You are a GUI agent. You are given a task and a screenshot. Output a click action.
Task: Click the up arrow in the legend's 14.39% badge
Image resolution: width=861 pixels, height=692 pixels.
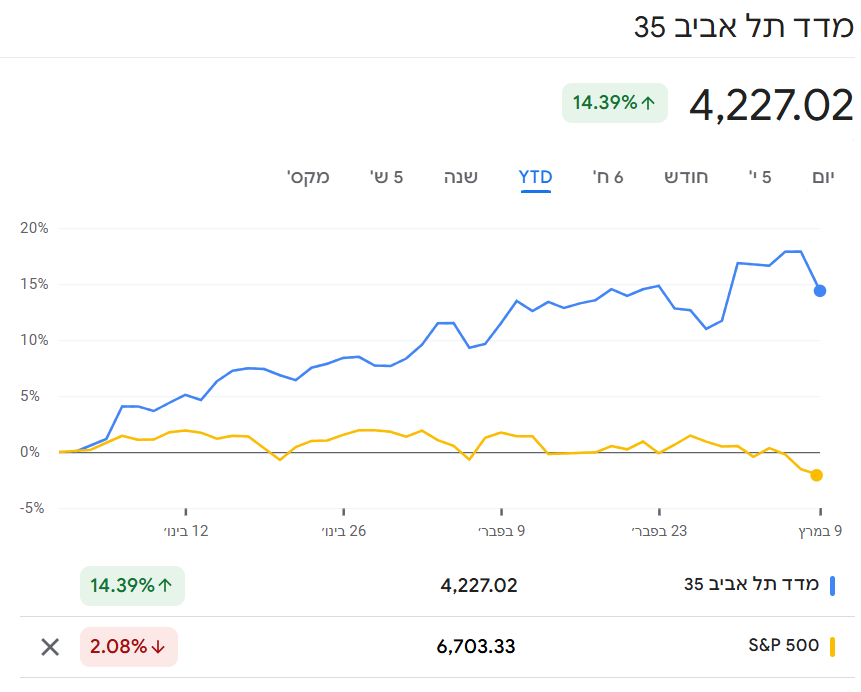coord(165,585)
